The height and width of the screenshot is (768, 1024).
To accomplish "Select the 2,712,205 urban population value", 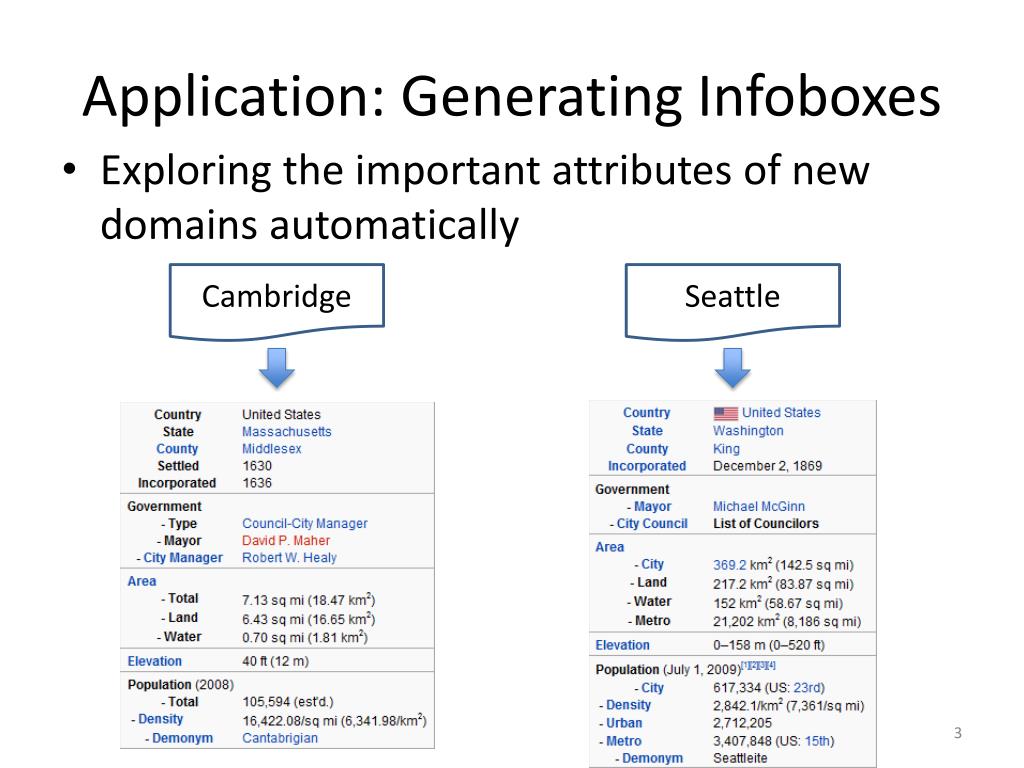I will click(743, 723).
